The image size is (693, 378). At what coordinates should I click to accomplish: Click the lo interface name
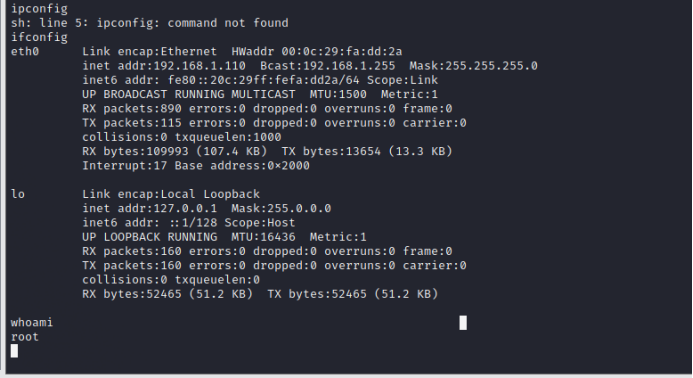pyautogui.click(x=18, y=194)
